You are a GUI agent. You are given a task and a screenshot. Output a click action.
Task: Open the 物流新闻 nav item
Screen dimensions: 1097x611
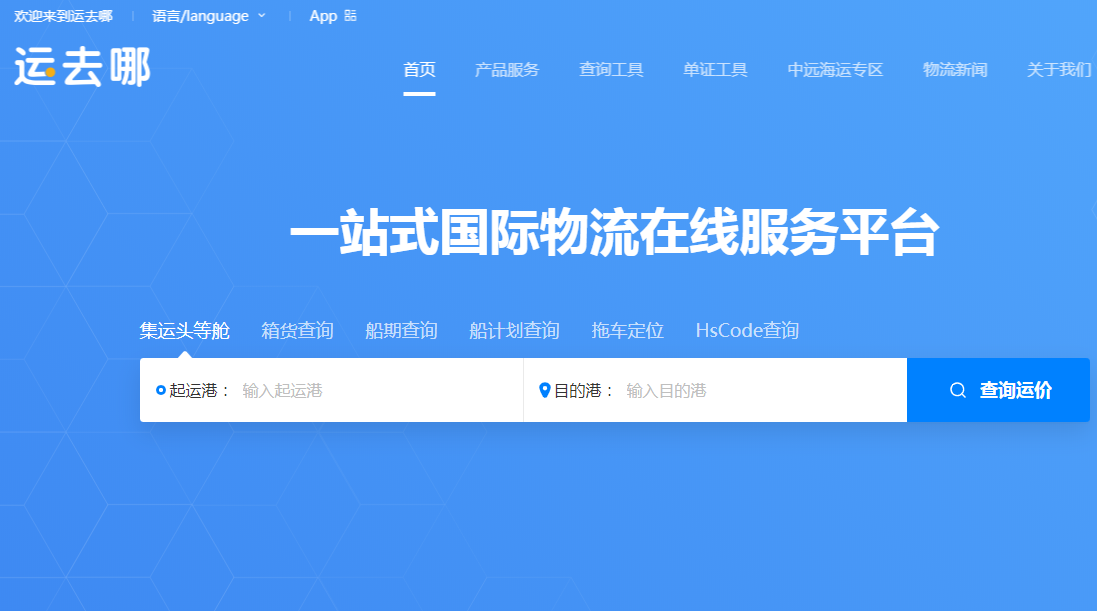coord(955,69)
